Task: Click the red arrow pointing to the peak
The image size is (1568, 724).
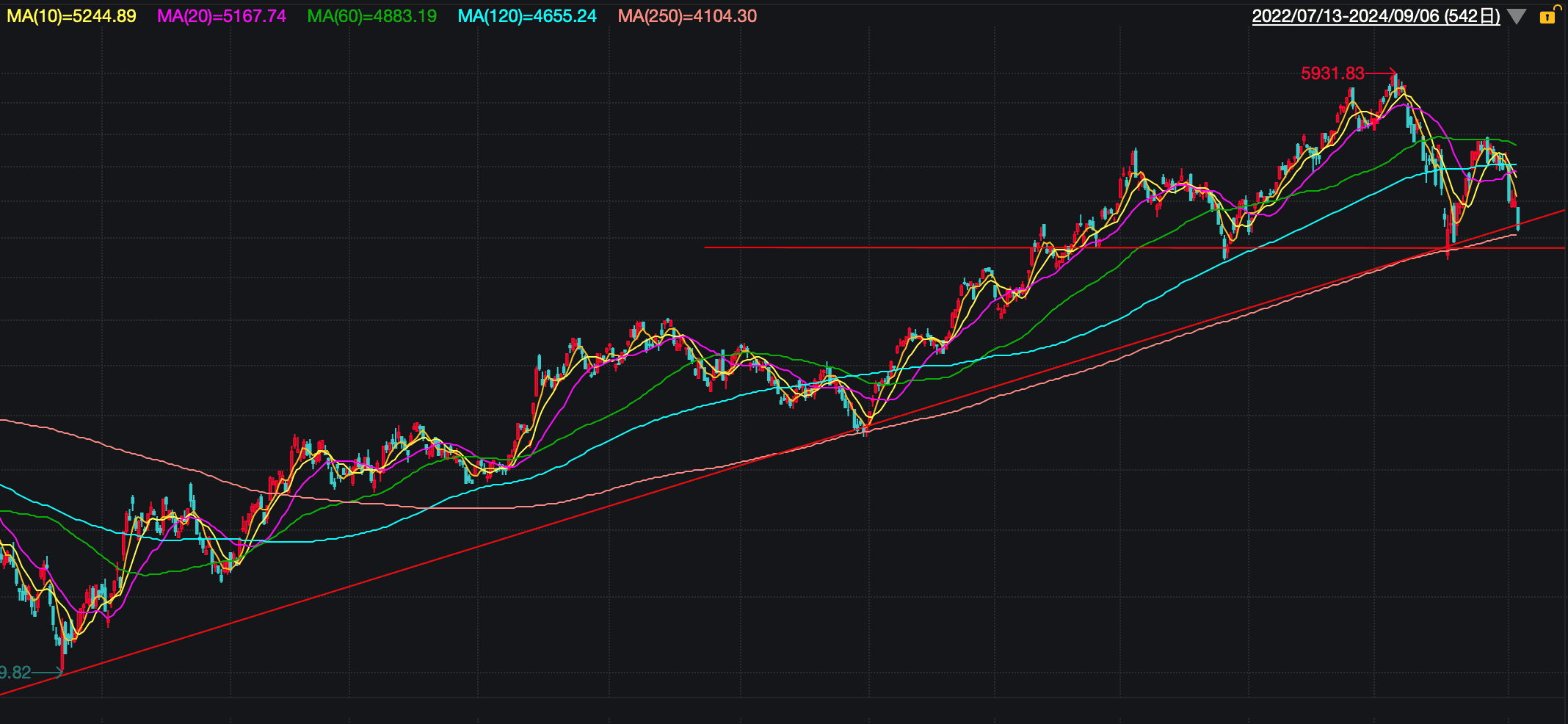Action: point(1381,73)
